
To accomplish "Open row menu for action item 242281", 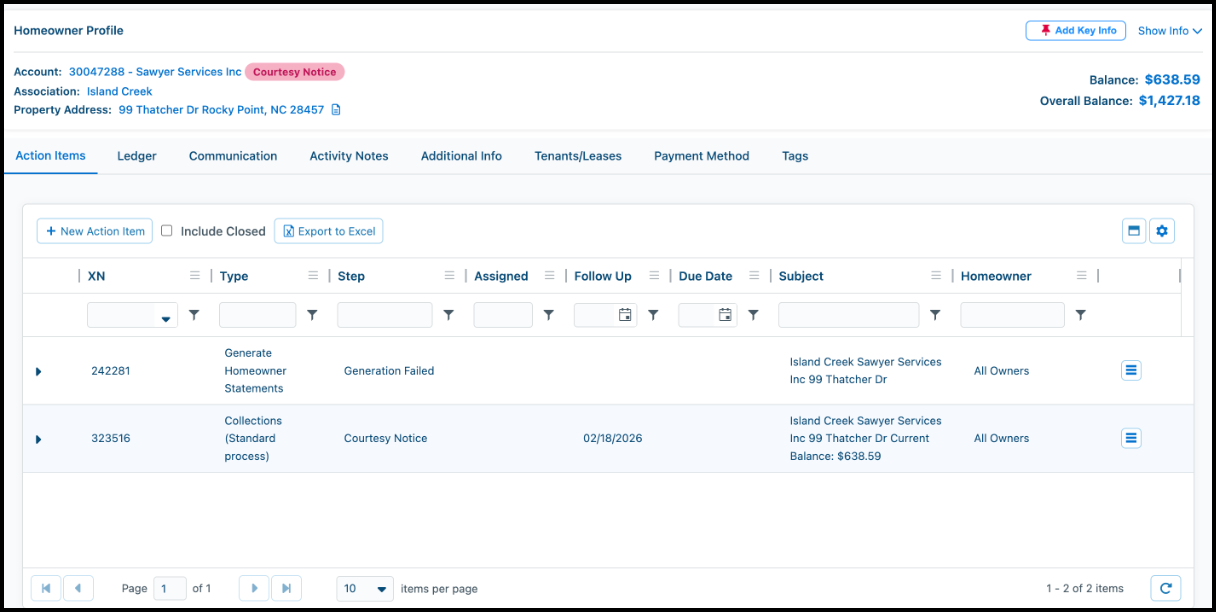I will pyautogui.click(x=1131, y=370).
